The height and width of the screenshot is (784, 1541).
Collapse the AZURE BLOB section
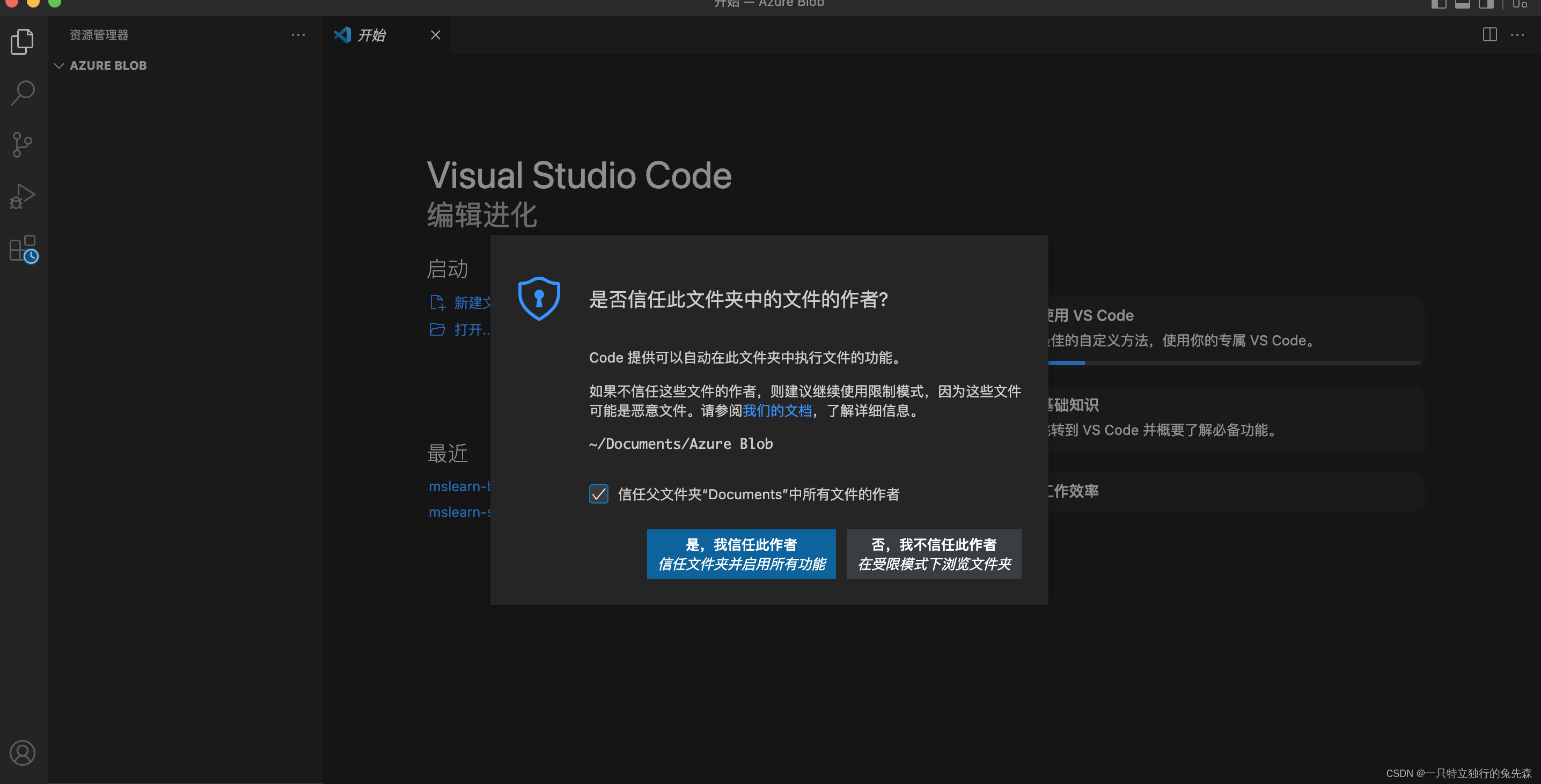[58, 65]
